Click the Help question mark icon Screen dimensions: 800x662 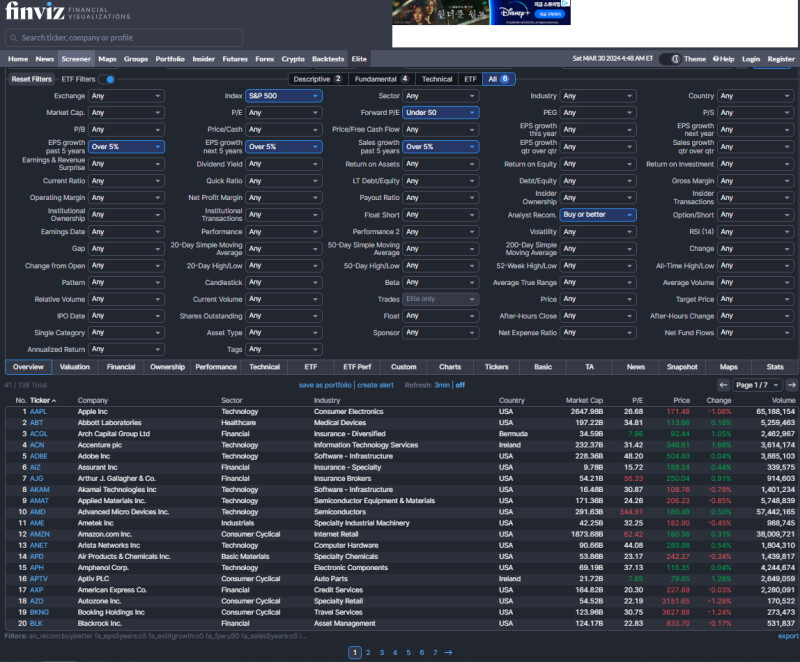pyautogui.click(x=716, y=59)
